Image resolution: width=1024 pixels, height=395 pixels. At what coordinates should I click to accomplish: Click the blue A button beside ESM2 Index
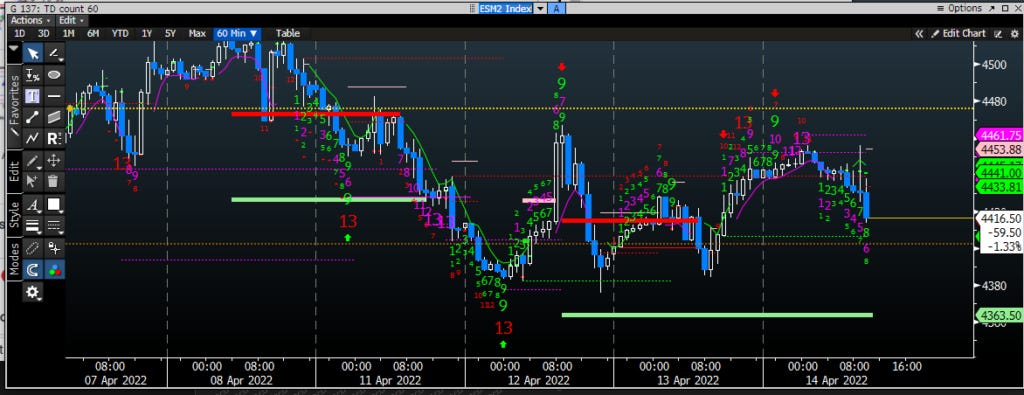click(556, 8)
